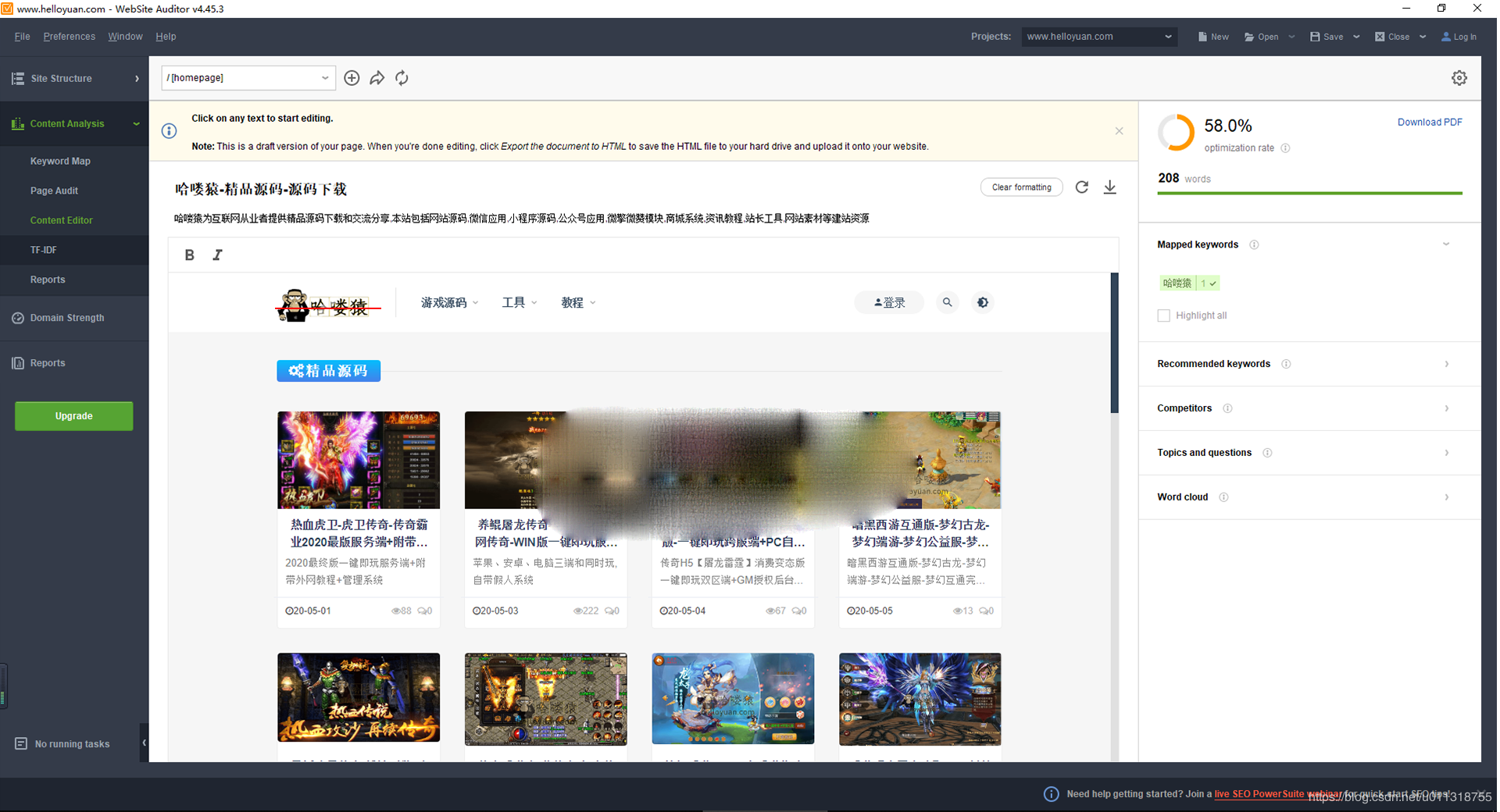Open the Help menu
Image resolution: width=1500 pixels, height=812 pixels.
pos(166,37)
